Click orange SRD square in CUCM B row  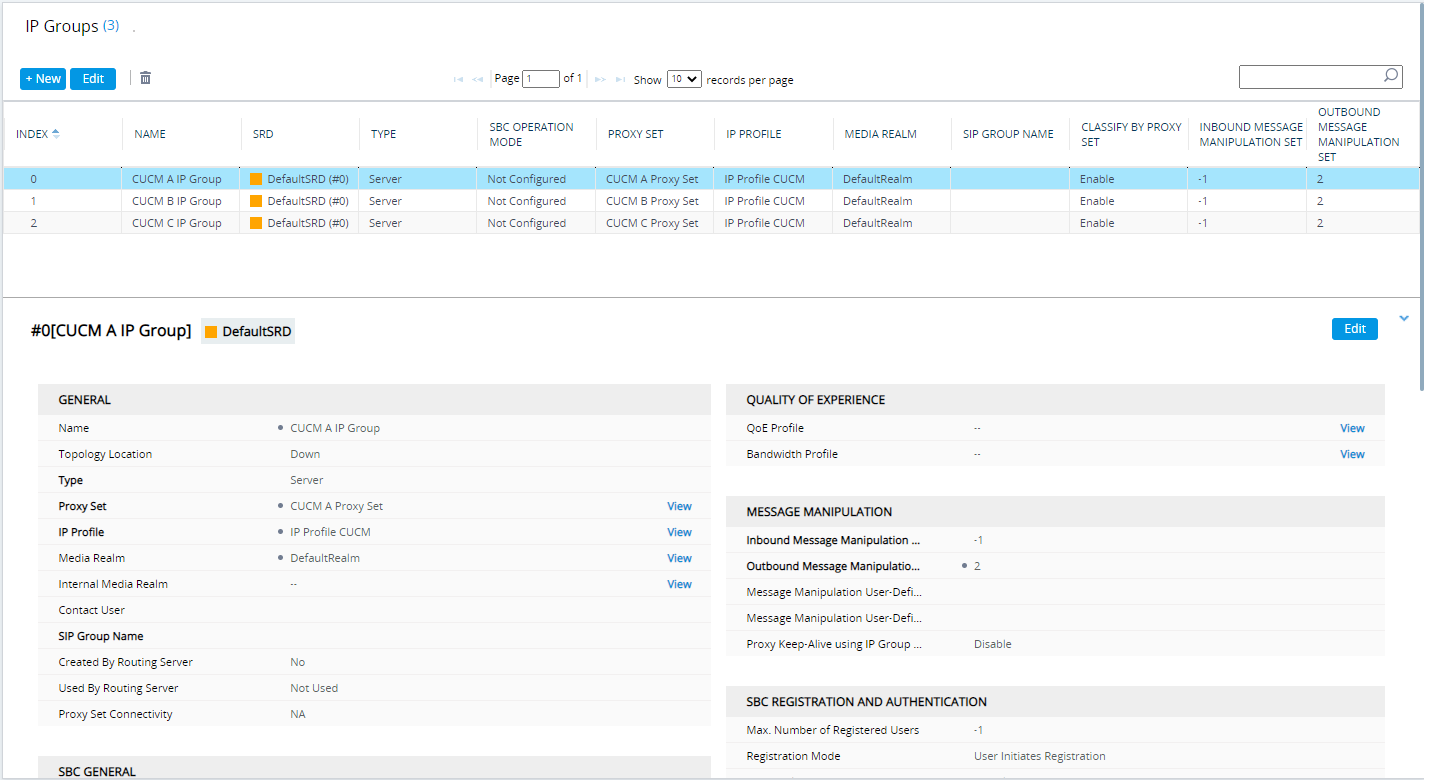[x=256, y=201]
